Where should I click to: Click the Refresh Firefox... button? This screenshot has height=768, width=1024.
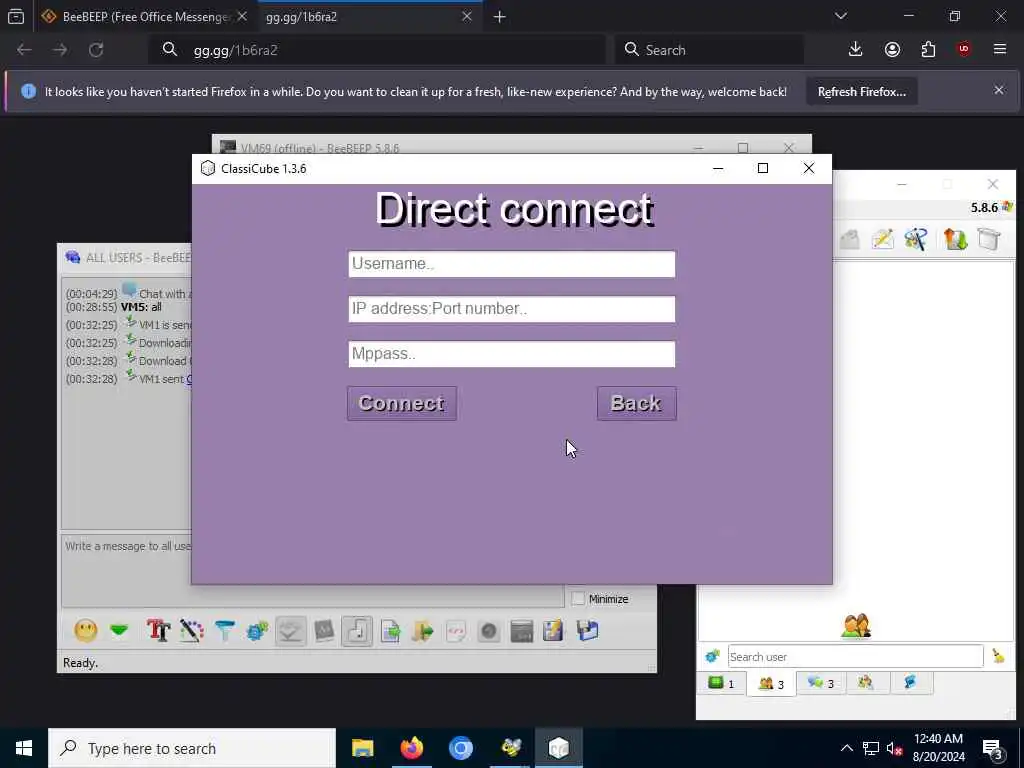tap(861, 92)
